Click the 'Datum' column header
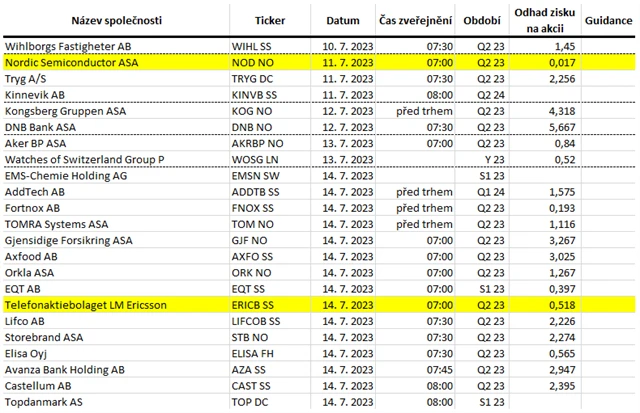Viewport: 640px width, 413px height. pos(344,20)
